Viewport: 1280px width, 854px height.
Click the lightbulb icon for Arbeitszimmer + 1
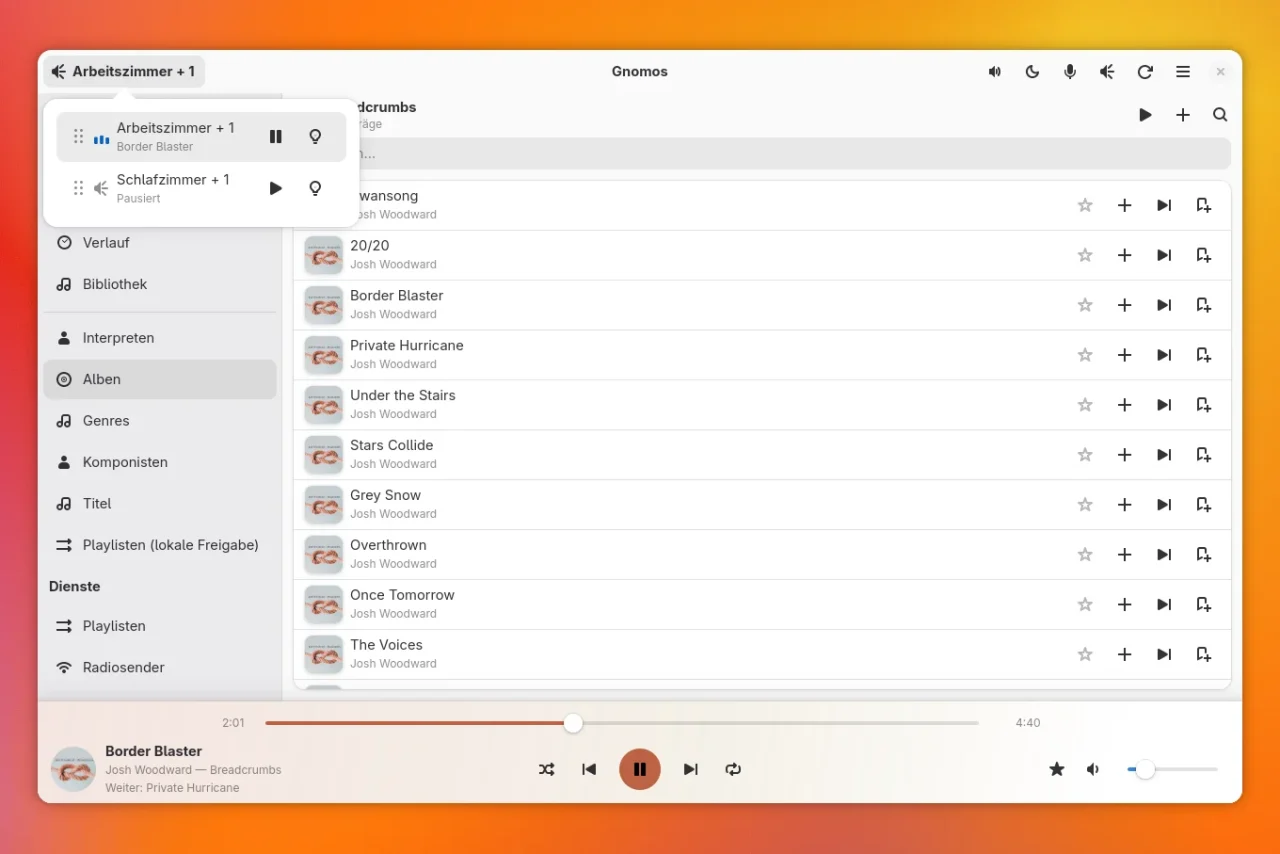pos(315,137)
